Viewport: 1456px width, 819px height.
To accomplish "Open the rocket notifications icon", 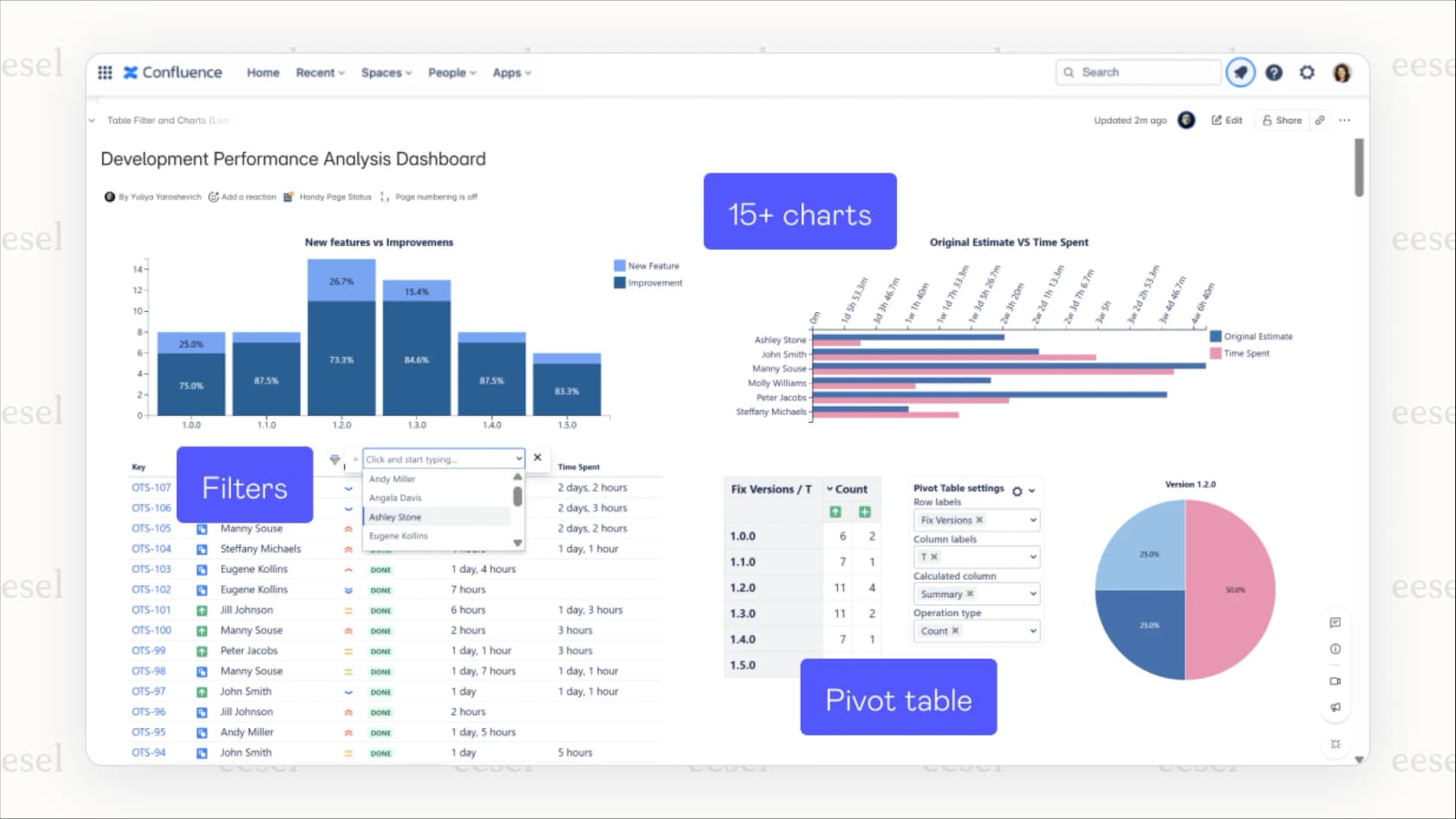I will tap(1240, 73).
